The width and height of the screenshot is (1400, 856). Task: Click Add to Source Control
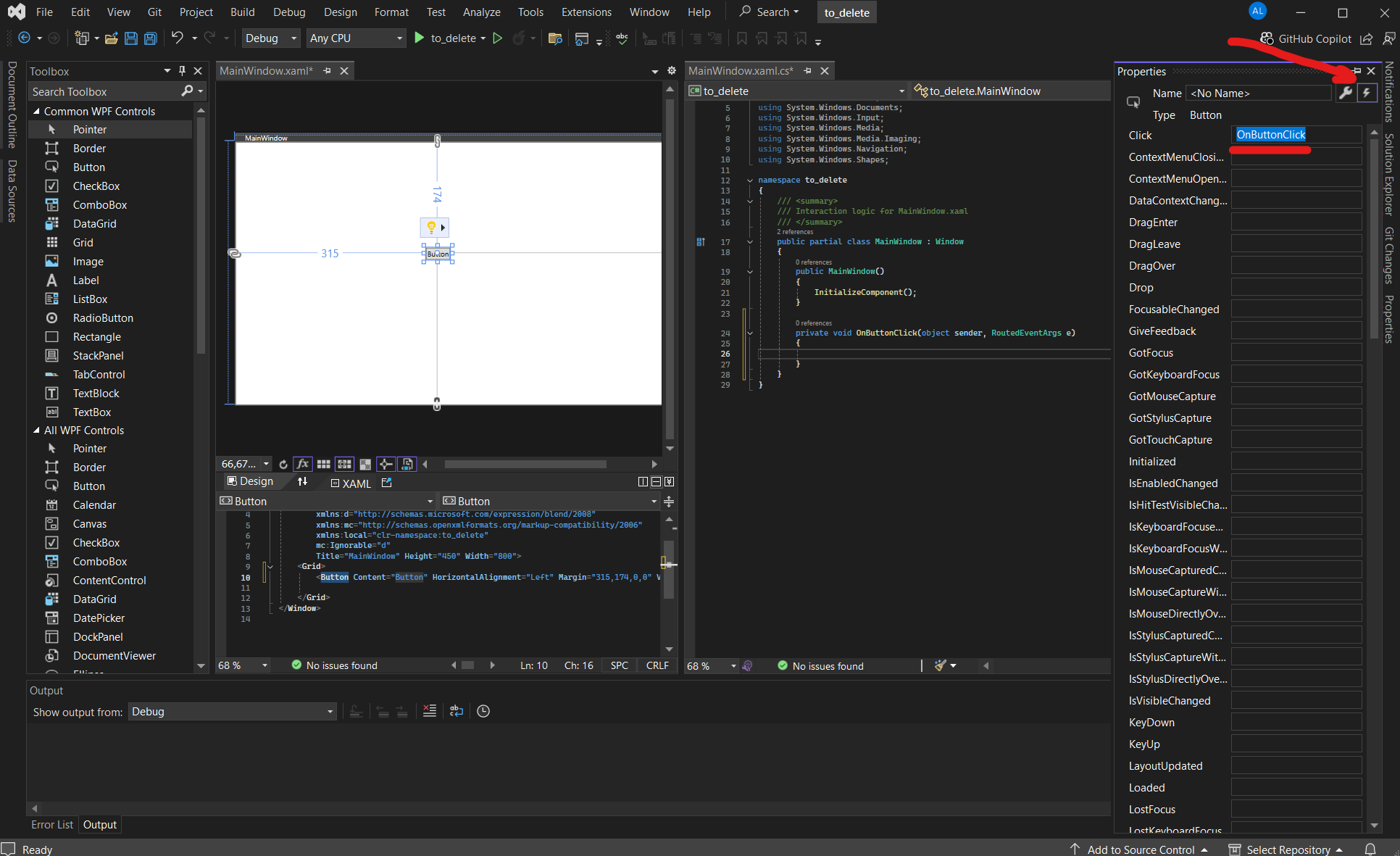click(1140, 849)
